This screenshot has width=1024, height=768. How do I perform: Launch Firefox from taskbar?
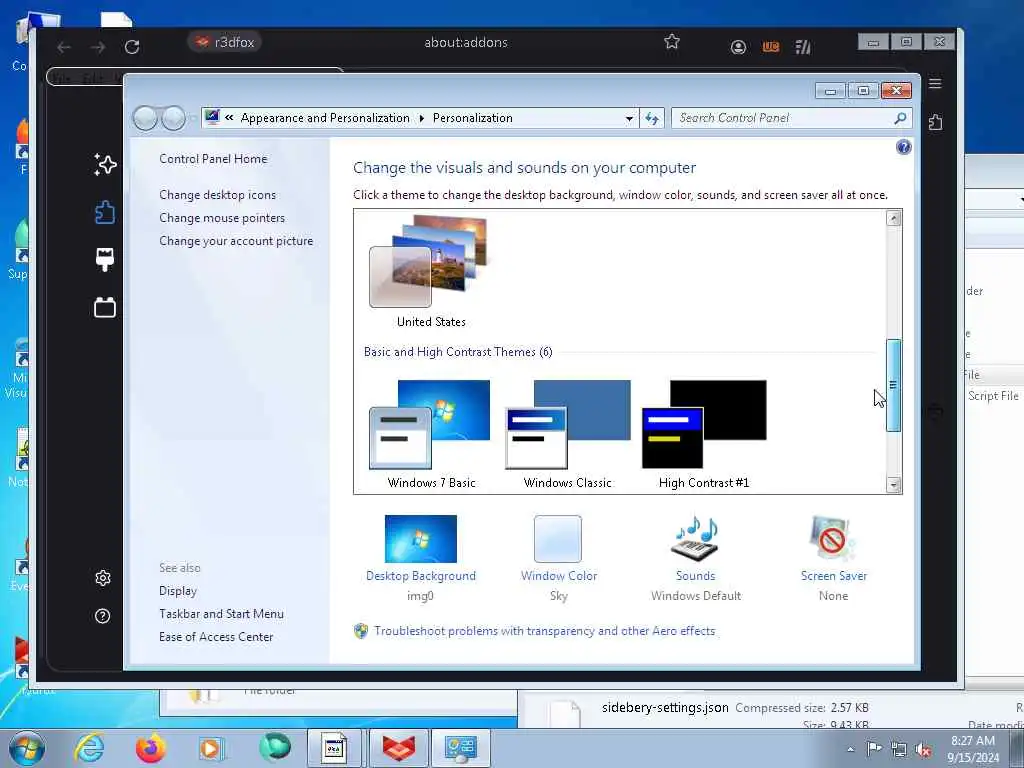151,748
